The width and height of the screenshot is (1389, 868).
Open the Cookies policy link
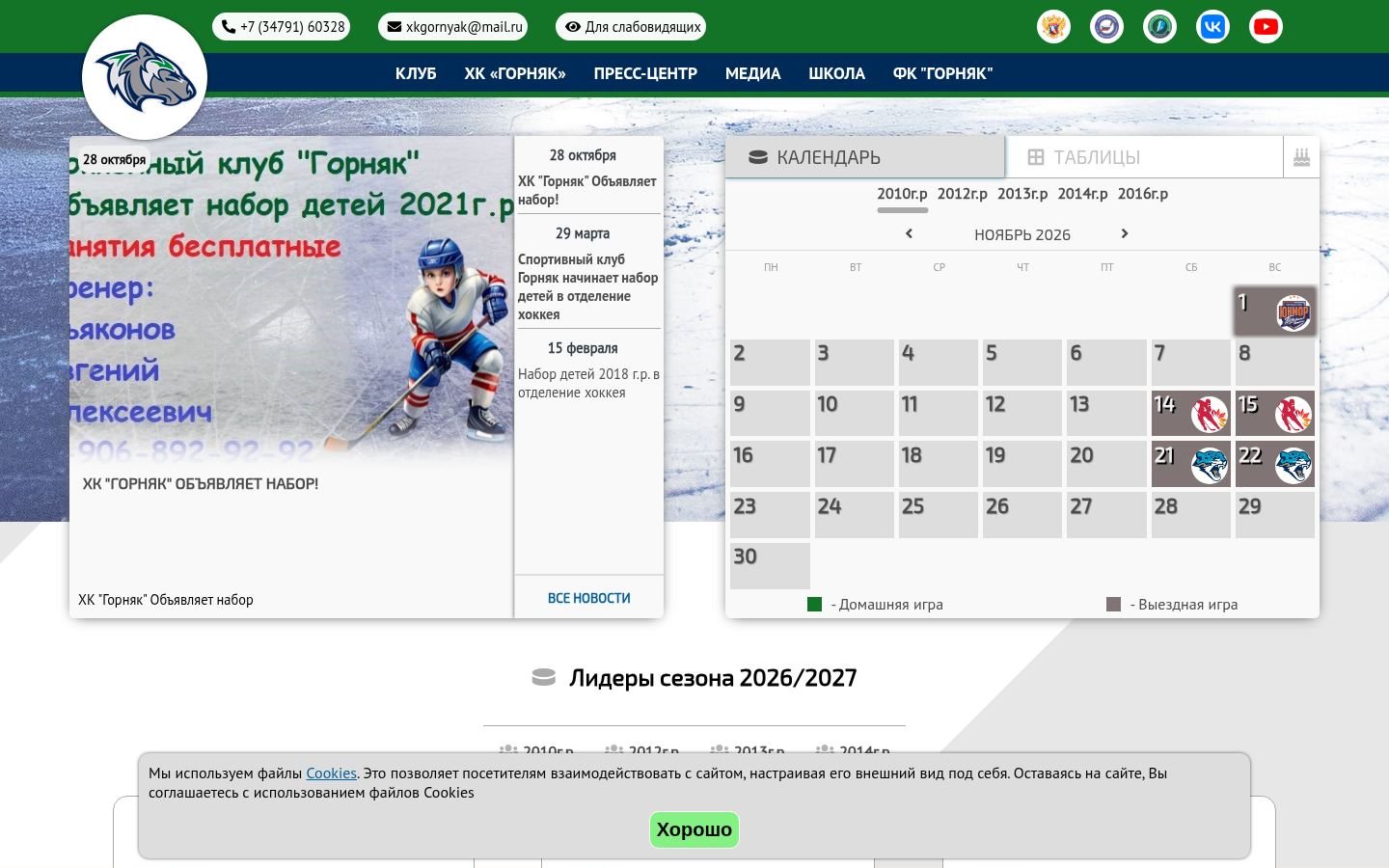(331, 773)
